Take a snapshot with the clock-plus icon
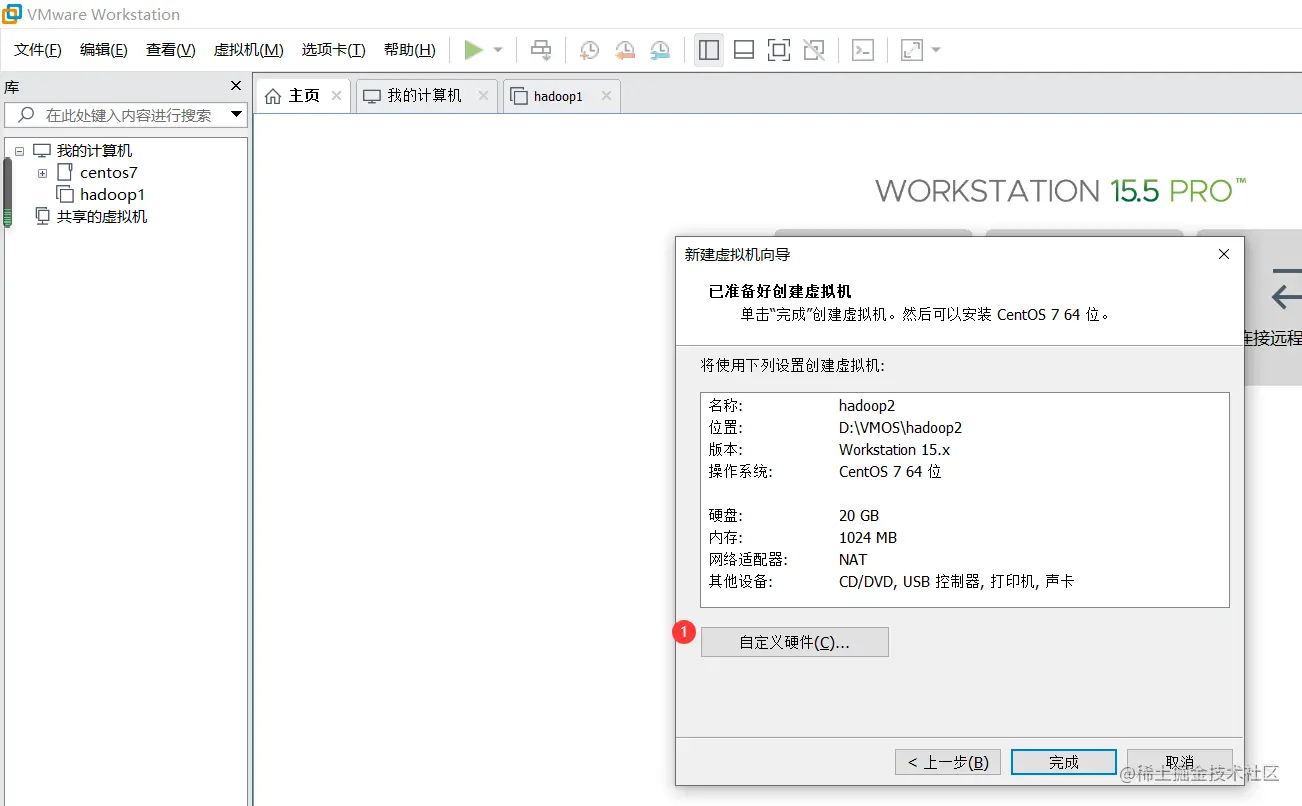This screenshot has height=806, width=1302. (x=590, y=50)
